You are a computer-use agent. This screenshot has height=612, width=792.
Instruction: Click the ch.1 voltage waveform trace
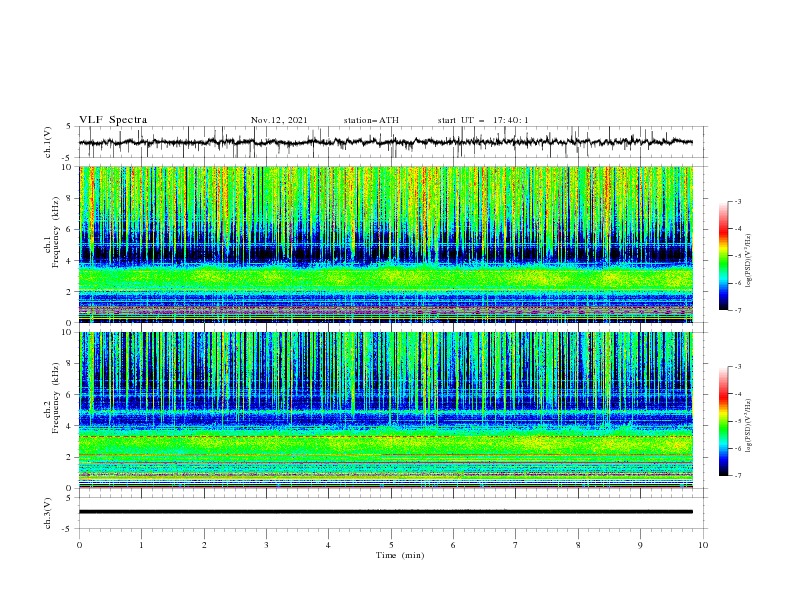click(x=386, y=142)
